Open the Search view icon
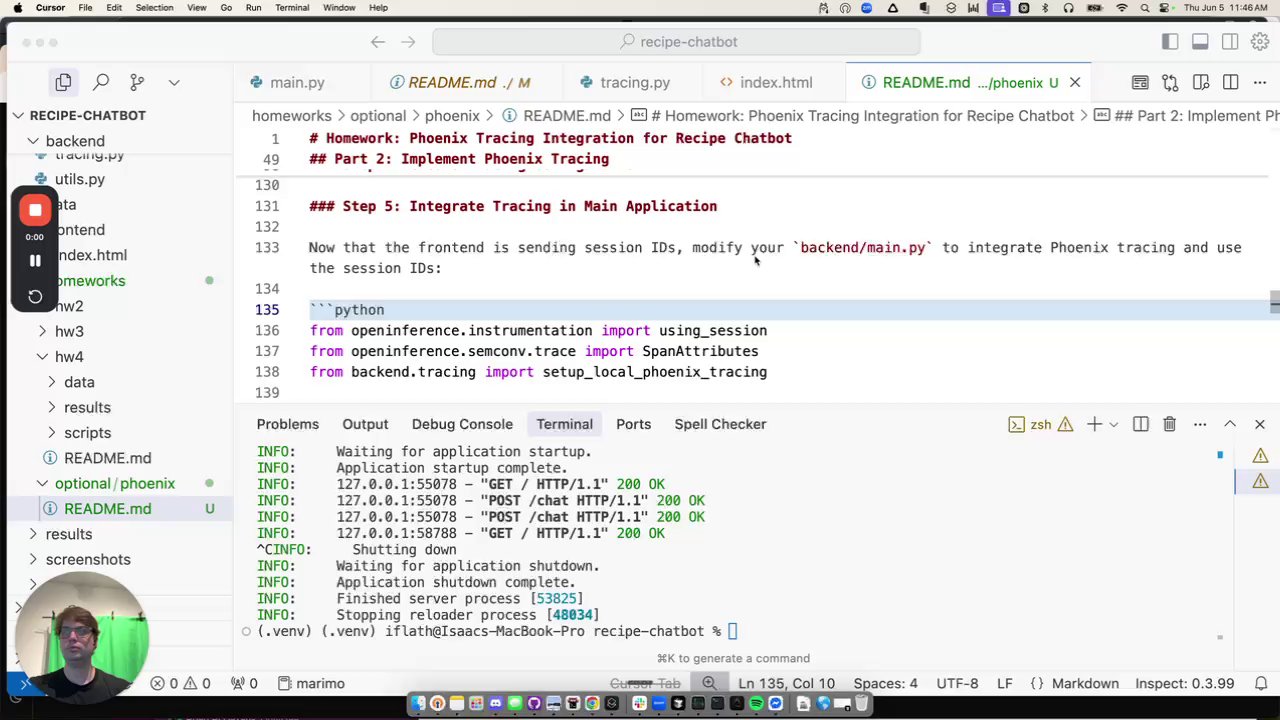 (x=101, y=82)
